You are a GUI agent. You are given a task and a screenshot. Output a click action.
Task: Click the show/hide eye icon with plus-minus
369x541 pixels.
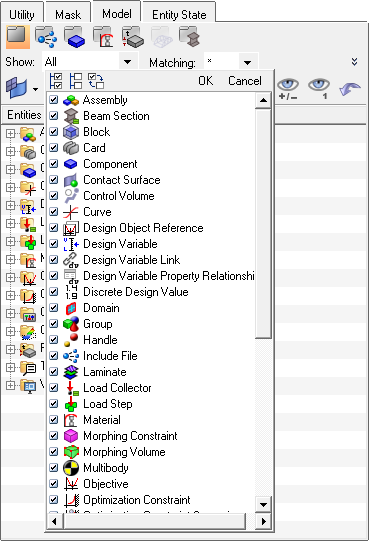(x=288, y=89)
